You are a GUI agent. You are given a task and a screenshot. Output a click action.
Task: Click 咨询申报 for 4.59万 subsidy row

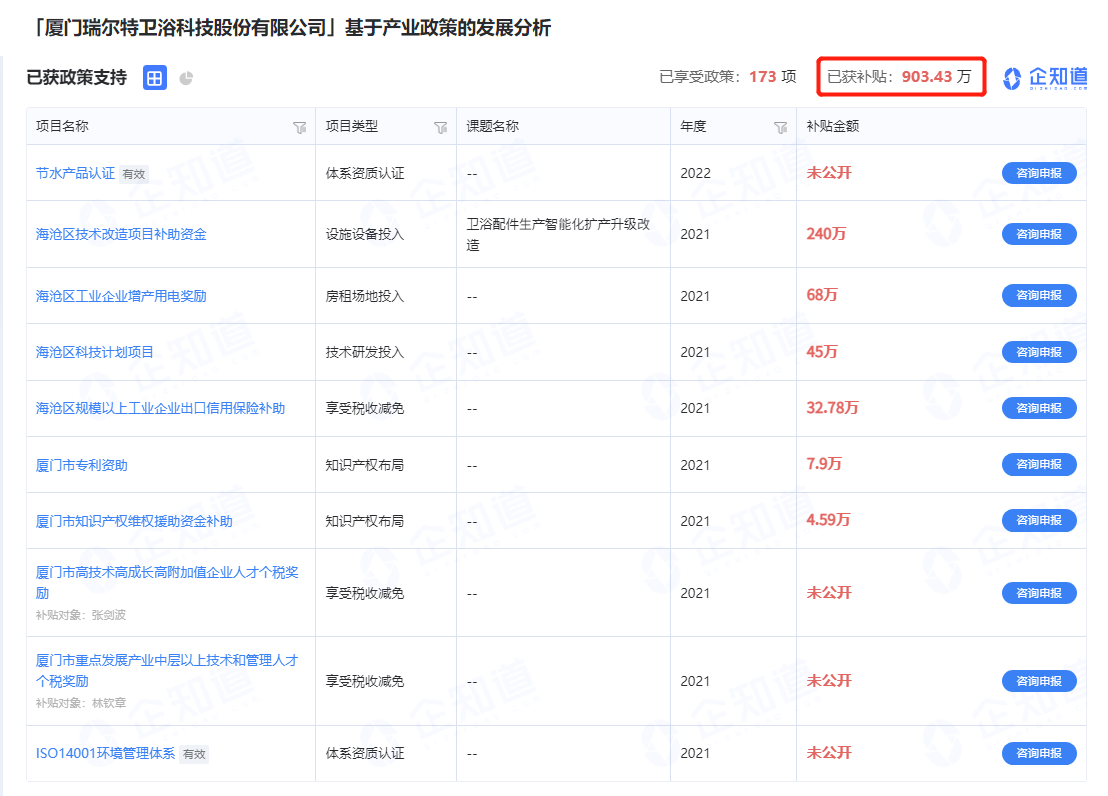click(1039, 520)
